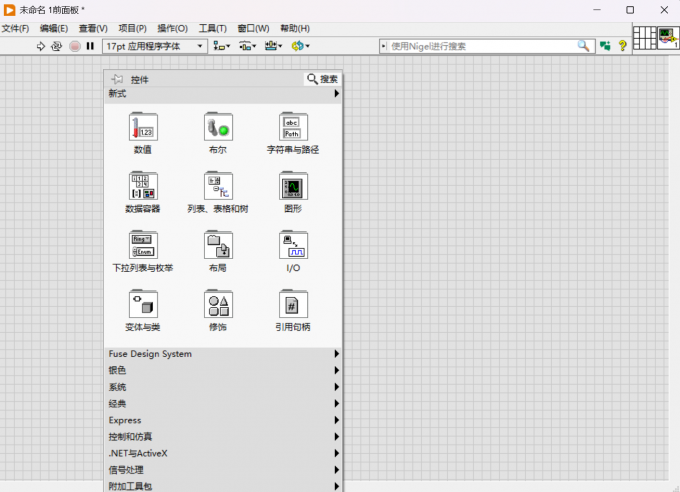Expand the 新式 palette category
Viewport: 680px width, 492px height.
point(223,94)
